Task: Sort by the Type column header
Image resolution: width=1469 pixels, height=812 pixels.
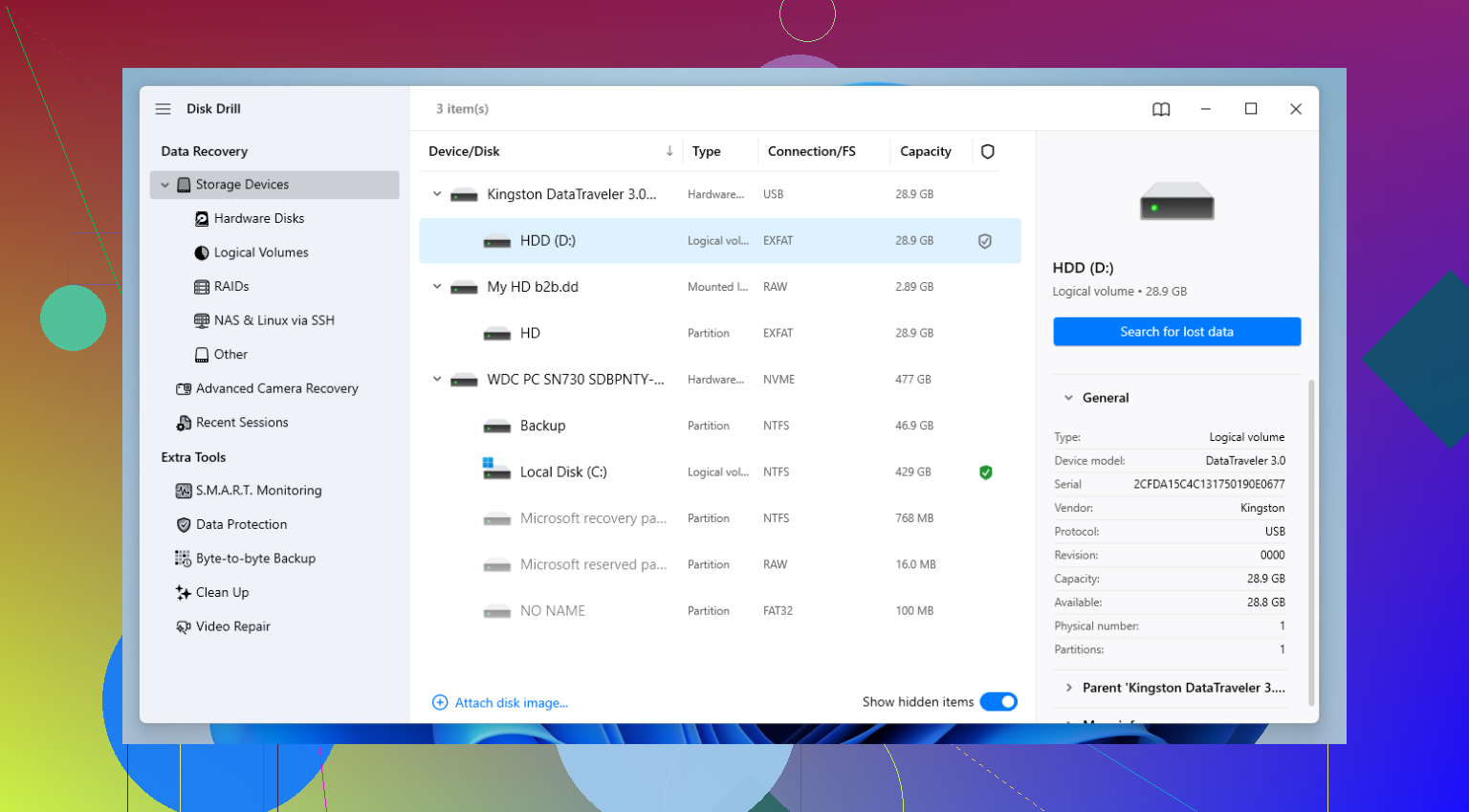Action: 707,151
